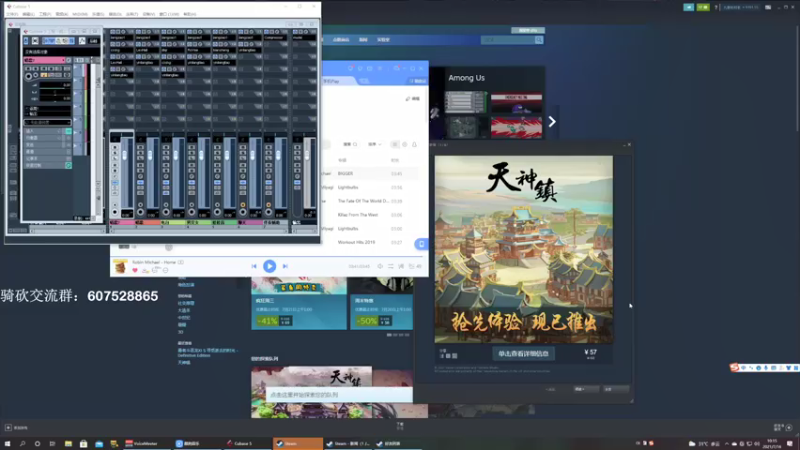800x450 pixels.
Task: Toggle the orange monitor button on sixth mixer channel
Action: pos(243,205)
